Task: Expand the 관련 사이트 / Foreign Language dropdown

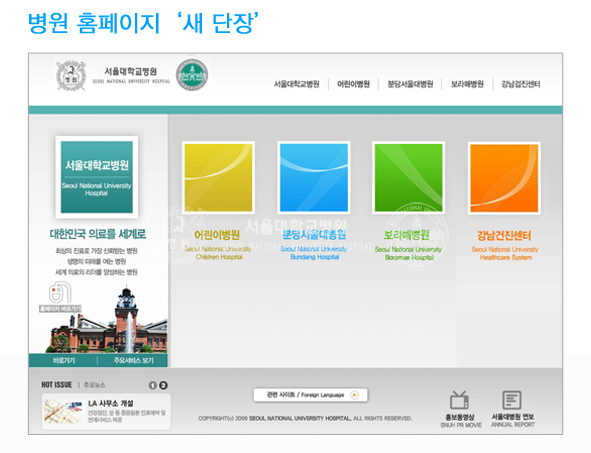Action: click(x=311, y=395)
